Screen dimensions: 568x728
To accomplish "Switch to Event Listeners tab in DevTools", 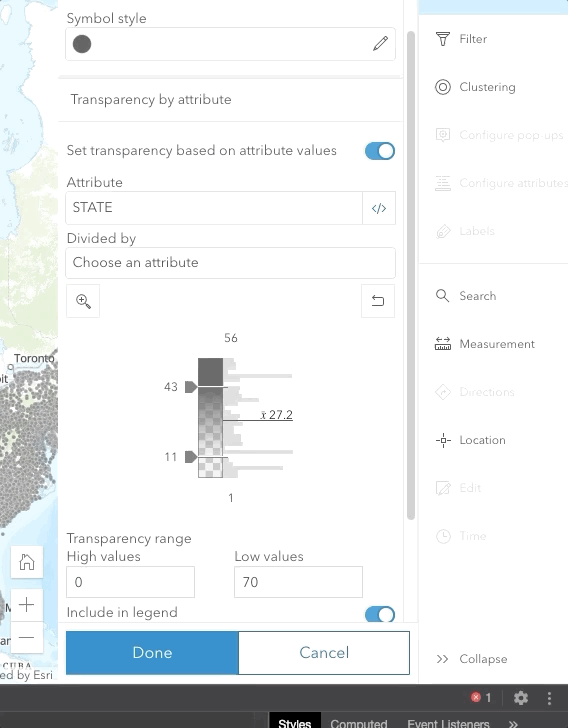I will 448,722.
